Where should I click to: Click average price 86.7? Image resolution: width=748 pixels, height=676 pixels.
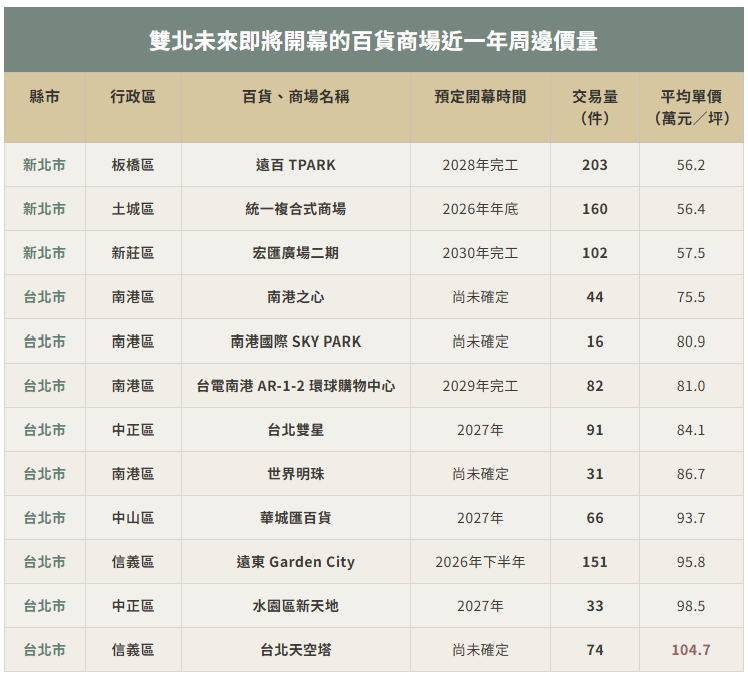coord(691,474)
